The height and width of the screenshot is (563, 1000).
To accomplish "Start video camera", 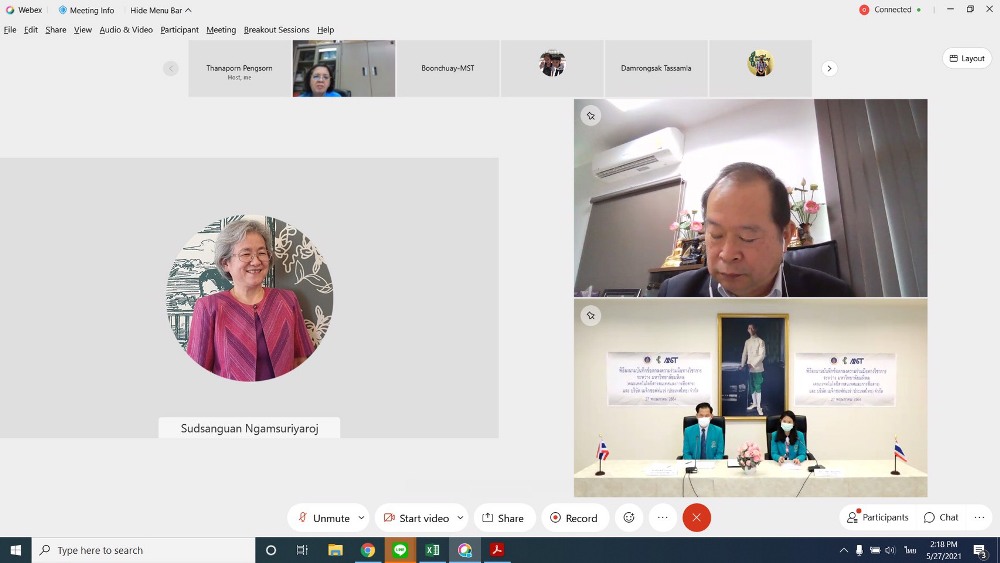I will click(x=415, y=518).
